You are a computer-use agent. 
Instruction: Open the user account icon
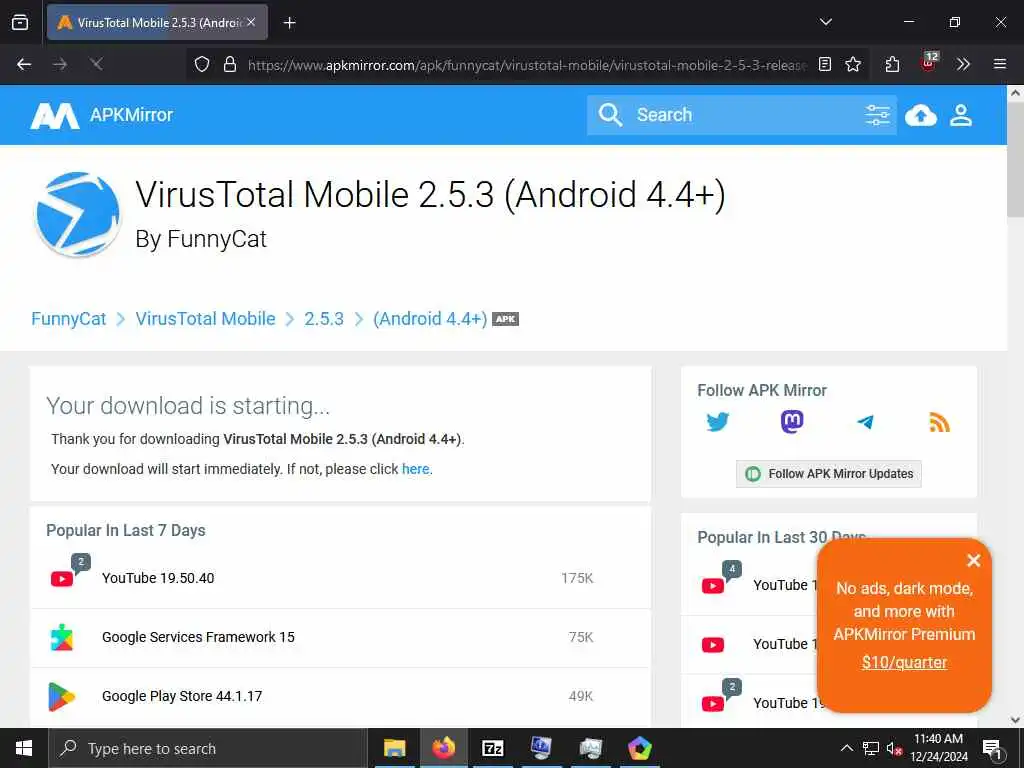coord(961,115)
